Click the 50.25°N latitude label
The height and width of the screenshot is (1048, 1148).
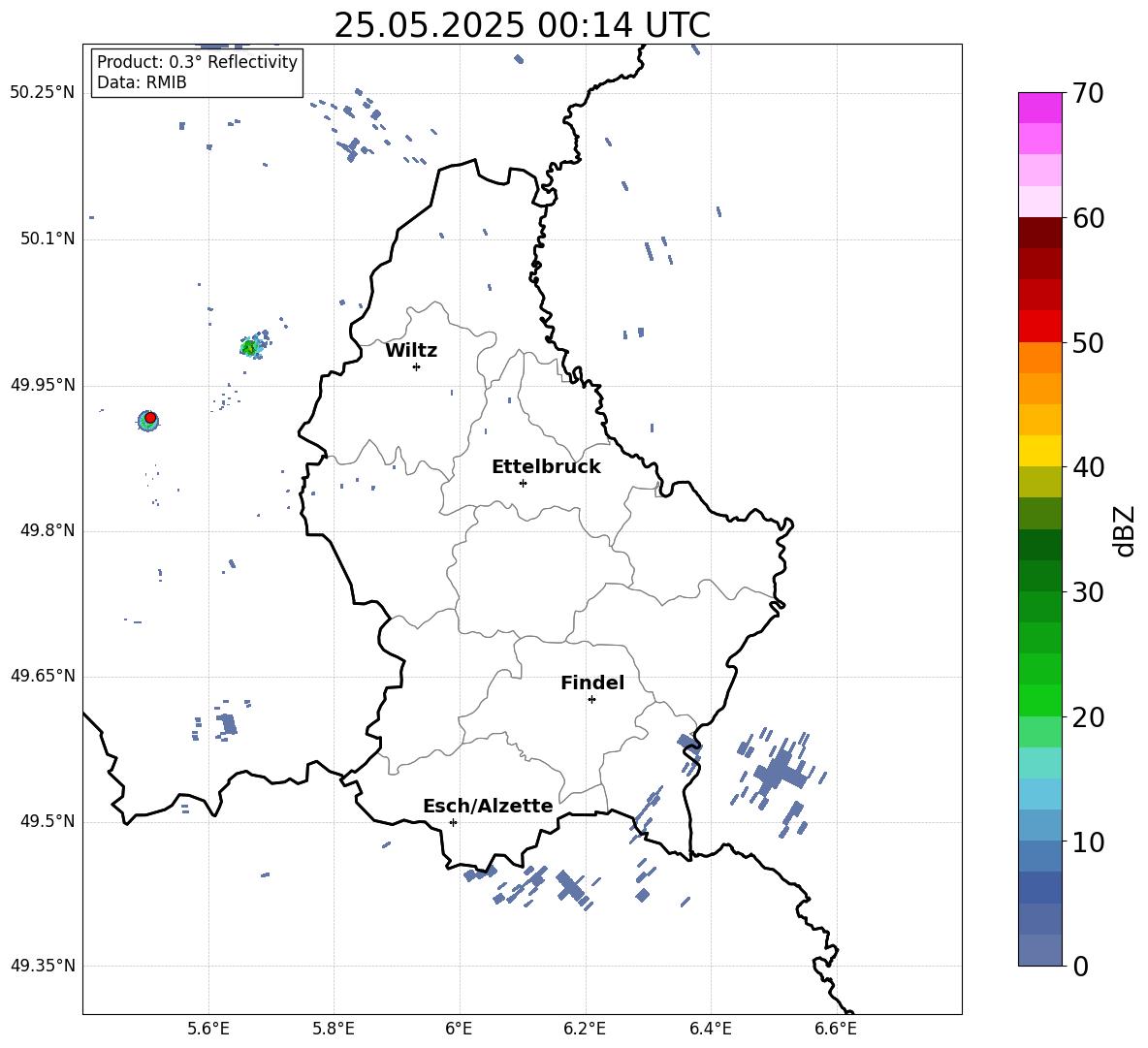click(43, 93)
